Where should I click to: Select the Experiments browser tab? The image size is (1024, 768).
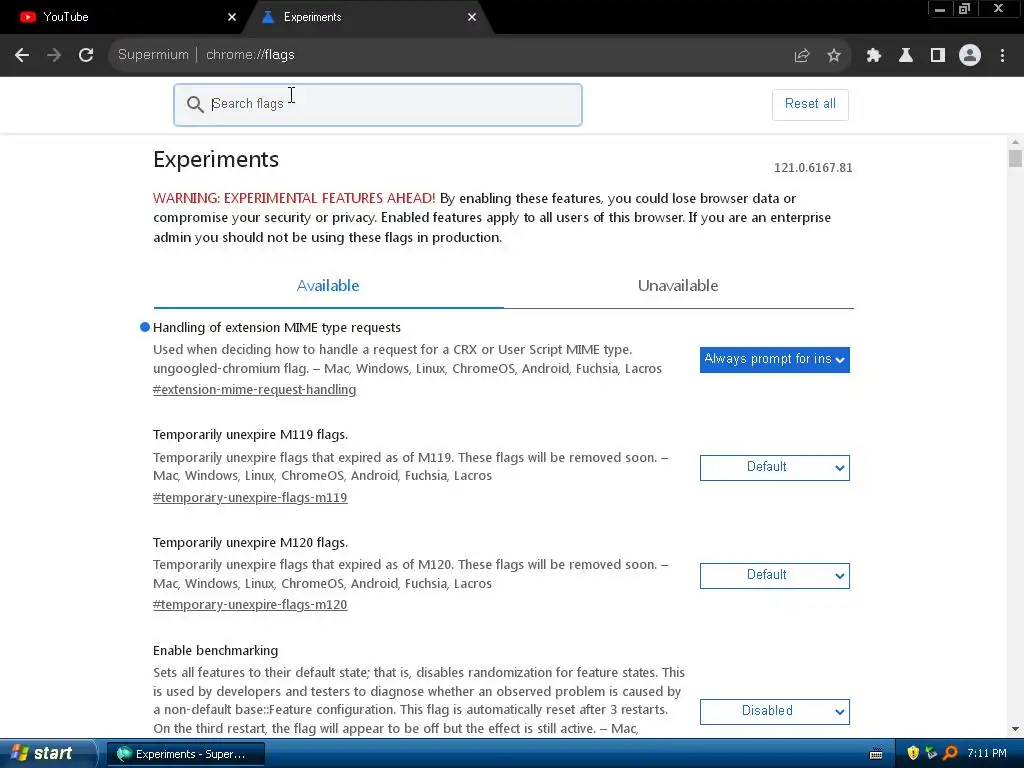click(x=369, y=17)
